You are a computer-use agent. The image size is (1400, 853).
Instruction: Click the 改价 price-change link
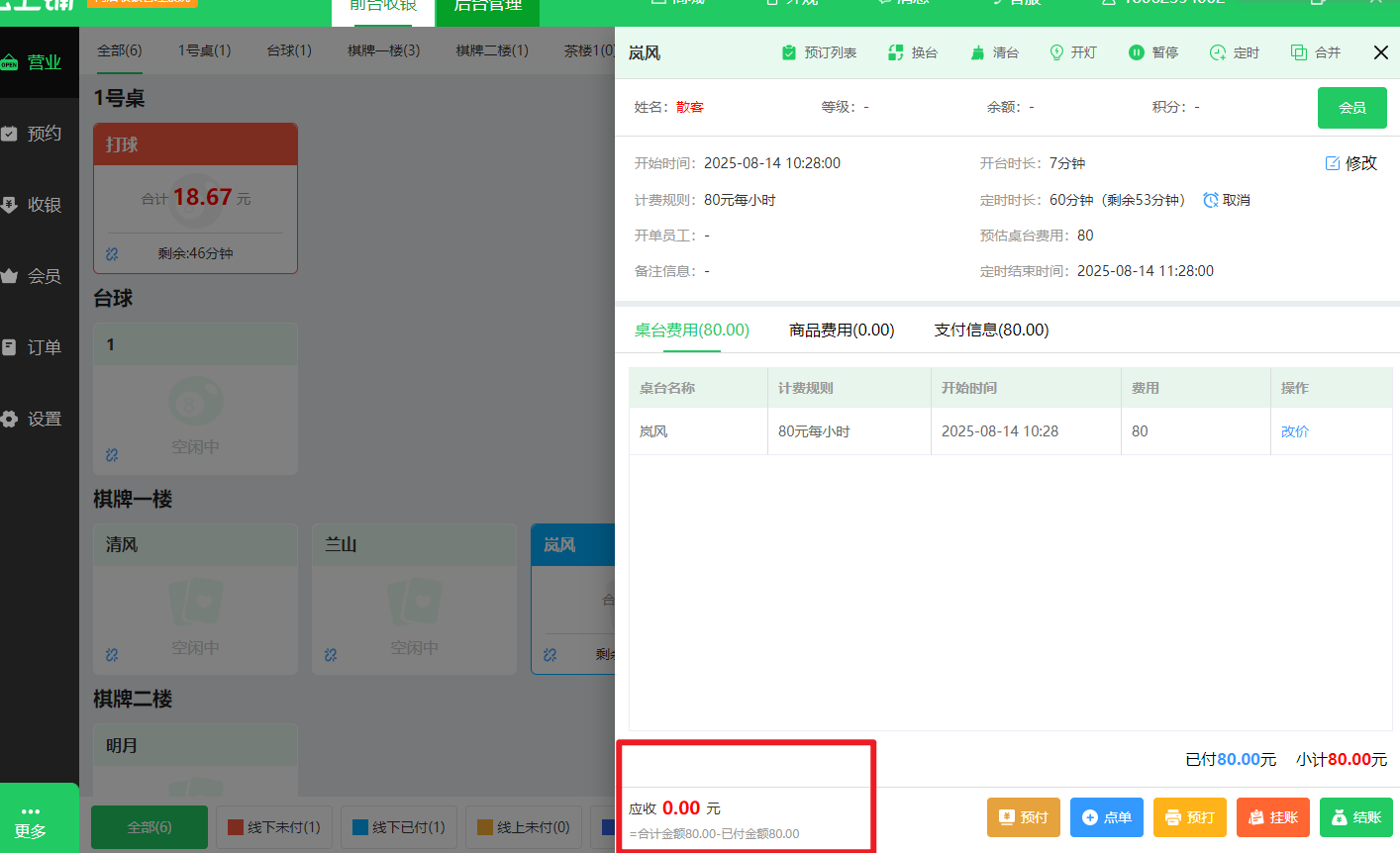pyautogui.click(x=1294, y=430)
